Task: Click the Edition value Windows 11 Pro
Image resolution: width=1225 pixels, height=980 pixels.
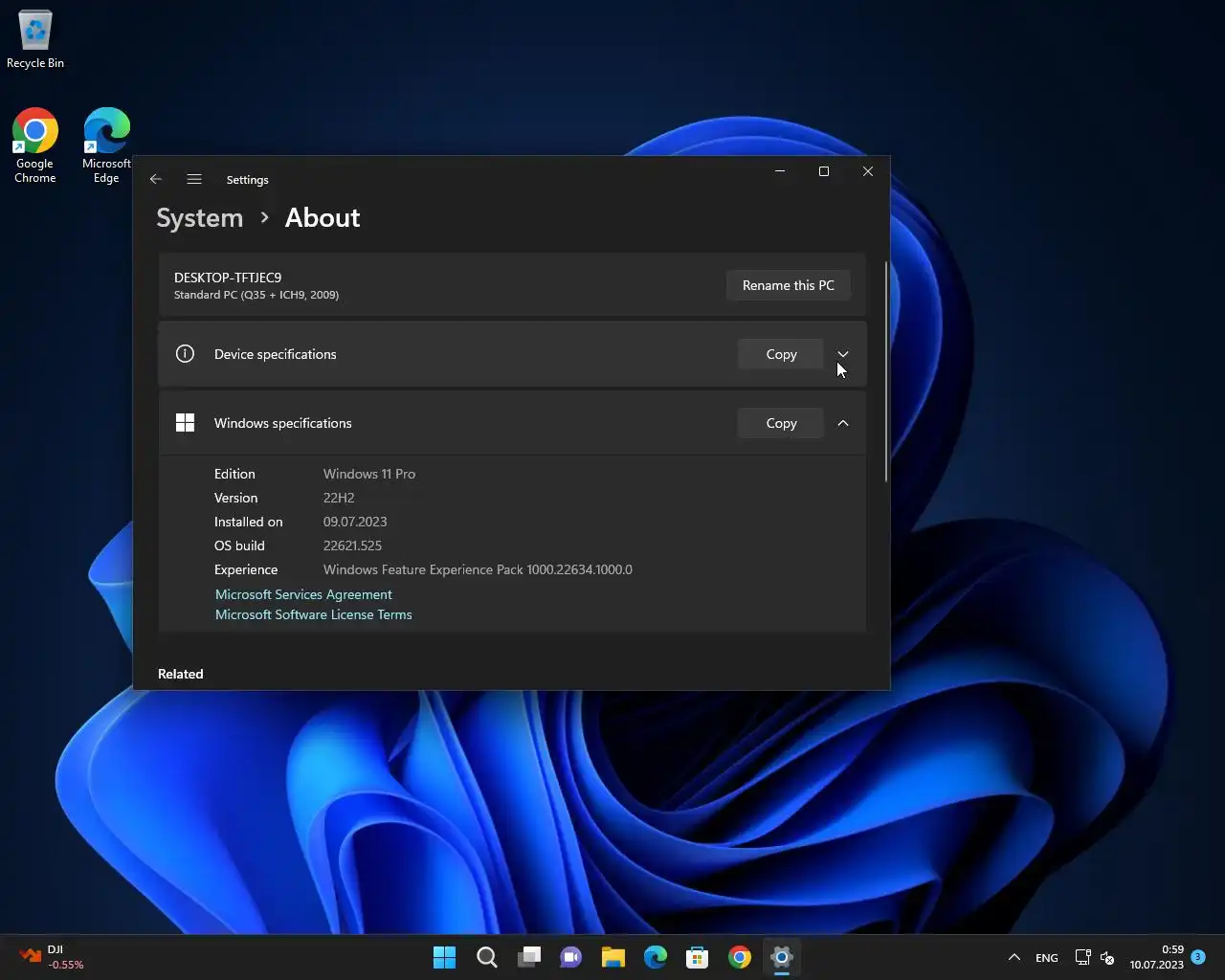Action: click(x=369, y=474)
